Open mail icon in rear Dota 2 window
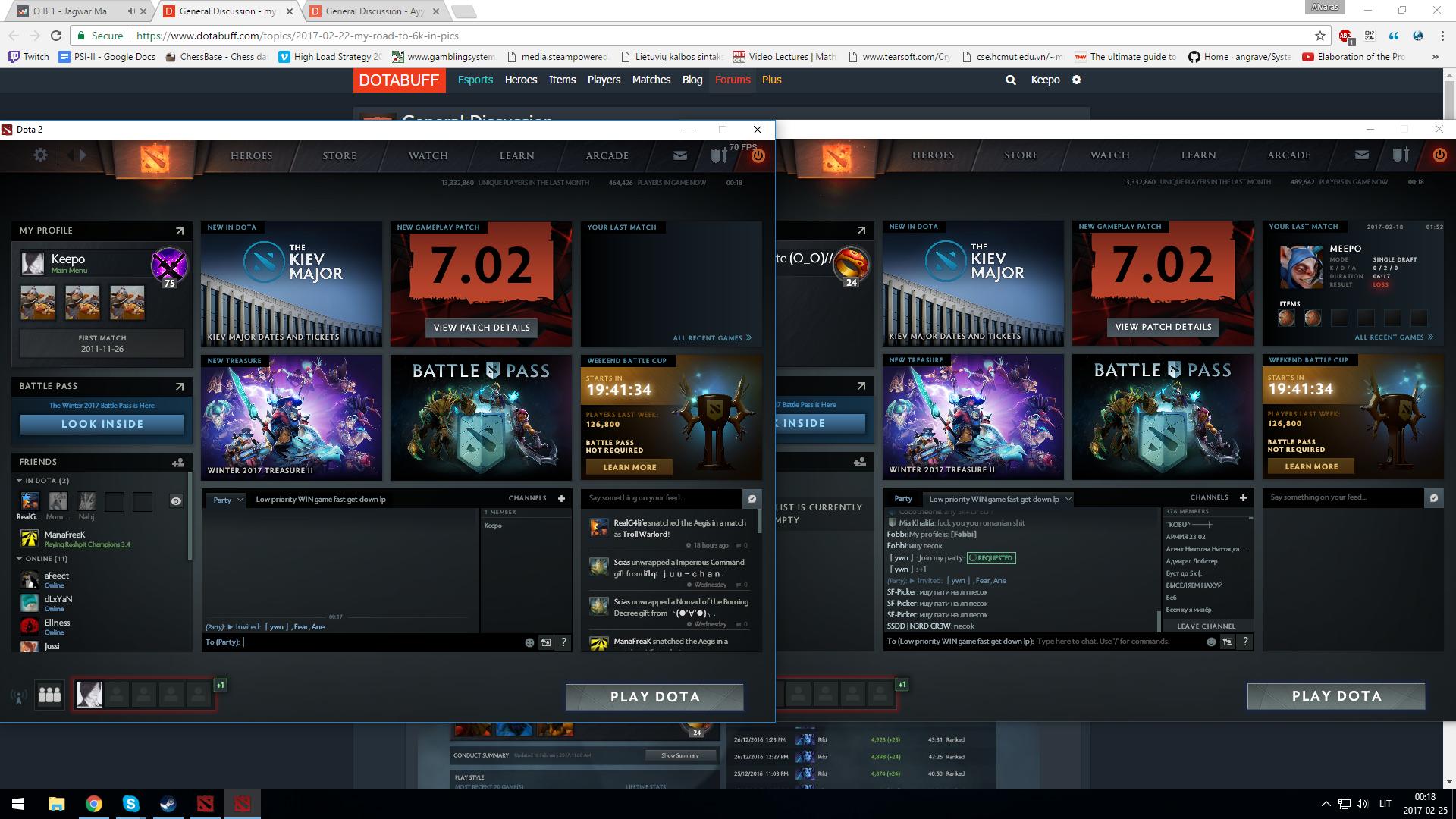Viewport: 1456px width, 819px height. 1362,155
